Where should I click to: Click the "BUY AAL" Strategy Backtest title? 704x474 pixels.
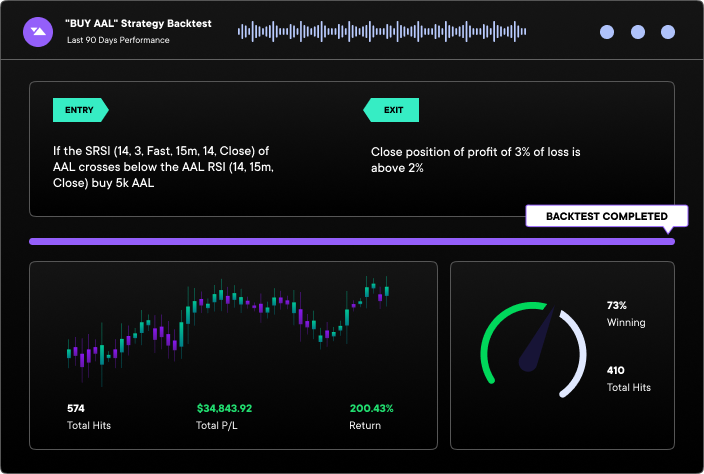(x=139, y=24)
